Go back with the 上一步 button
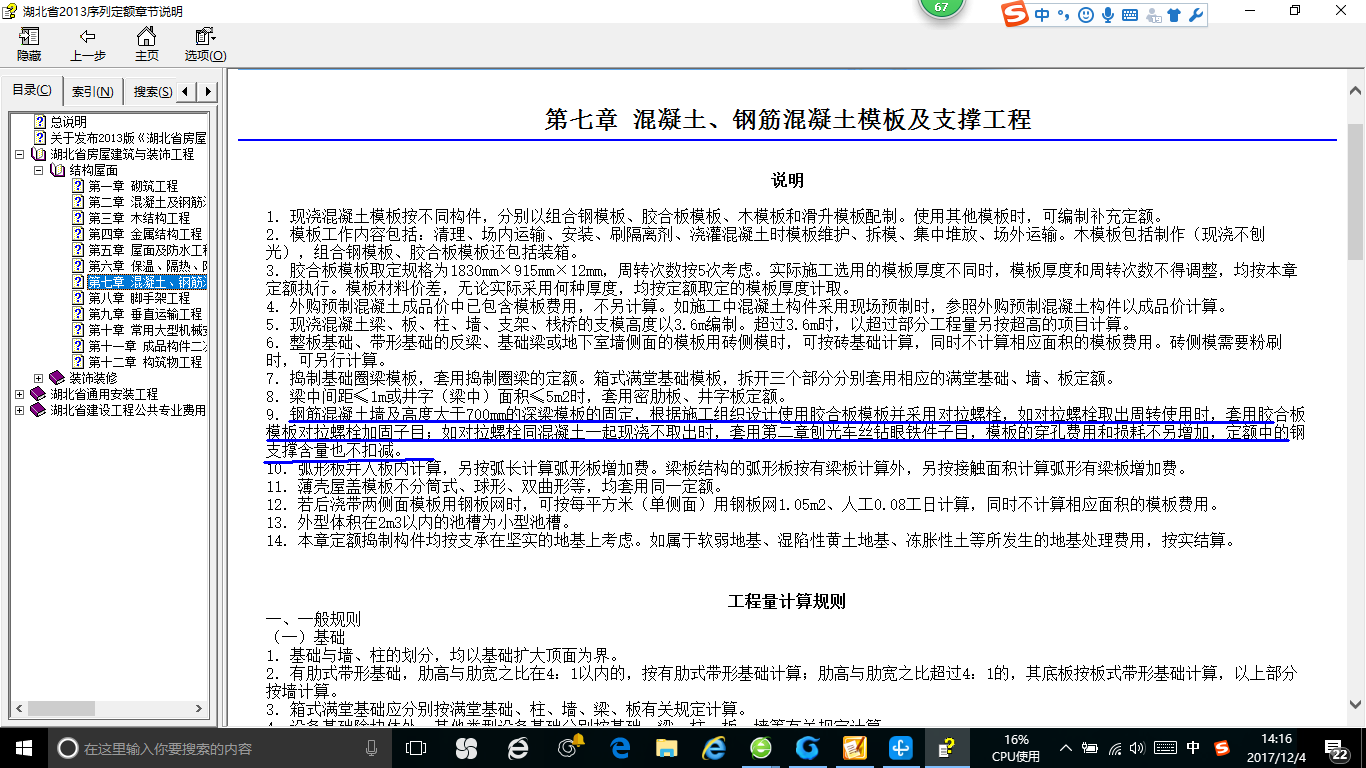The width and height of the screenshot is (1366, 768). point(88,45)
